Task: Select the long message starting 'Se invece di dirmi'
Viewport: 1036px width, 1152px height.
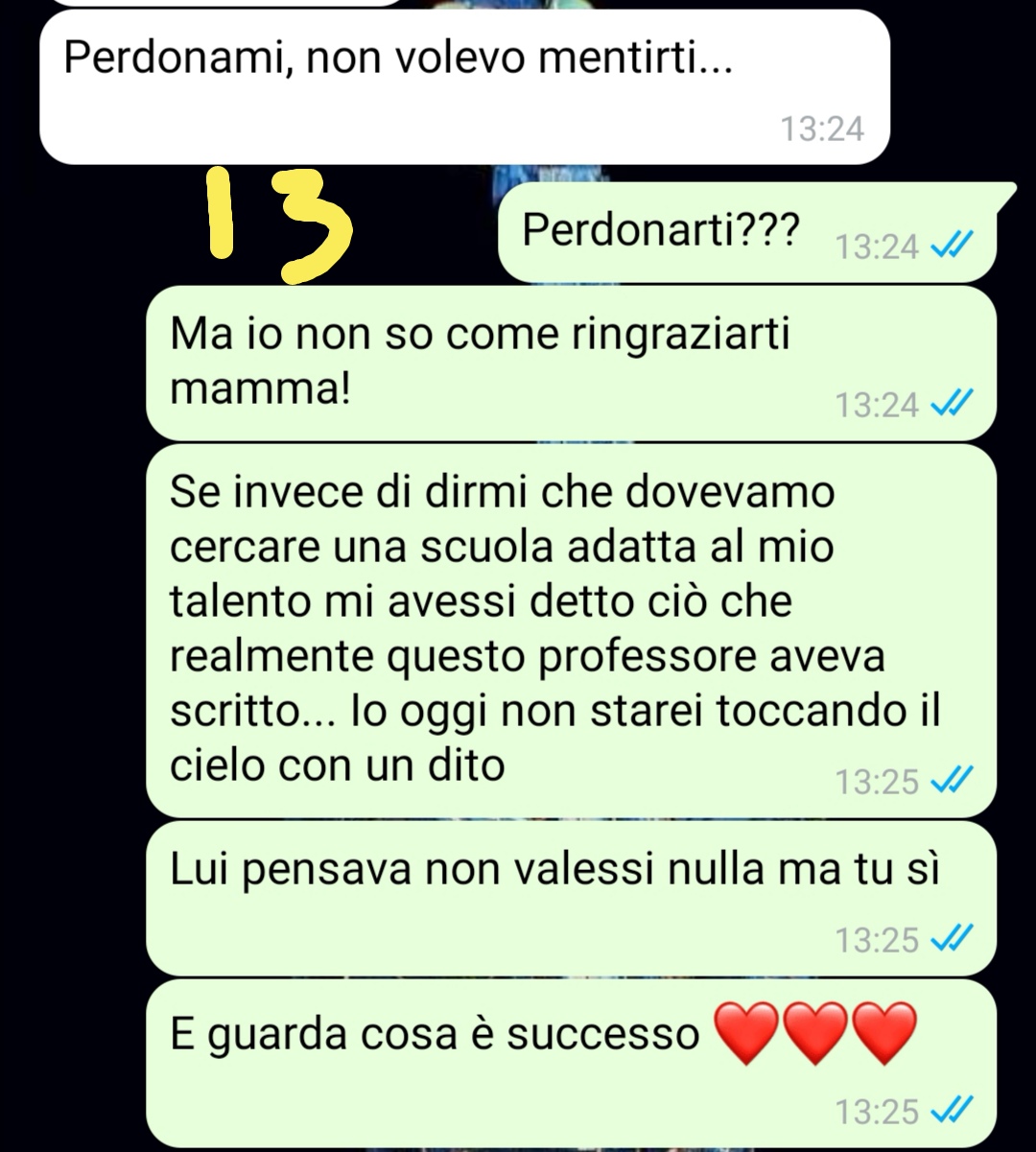Action: click(572, 630)
